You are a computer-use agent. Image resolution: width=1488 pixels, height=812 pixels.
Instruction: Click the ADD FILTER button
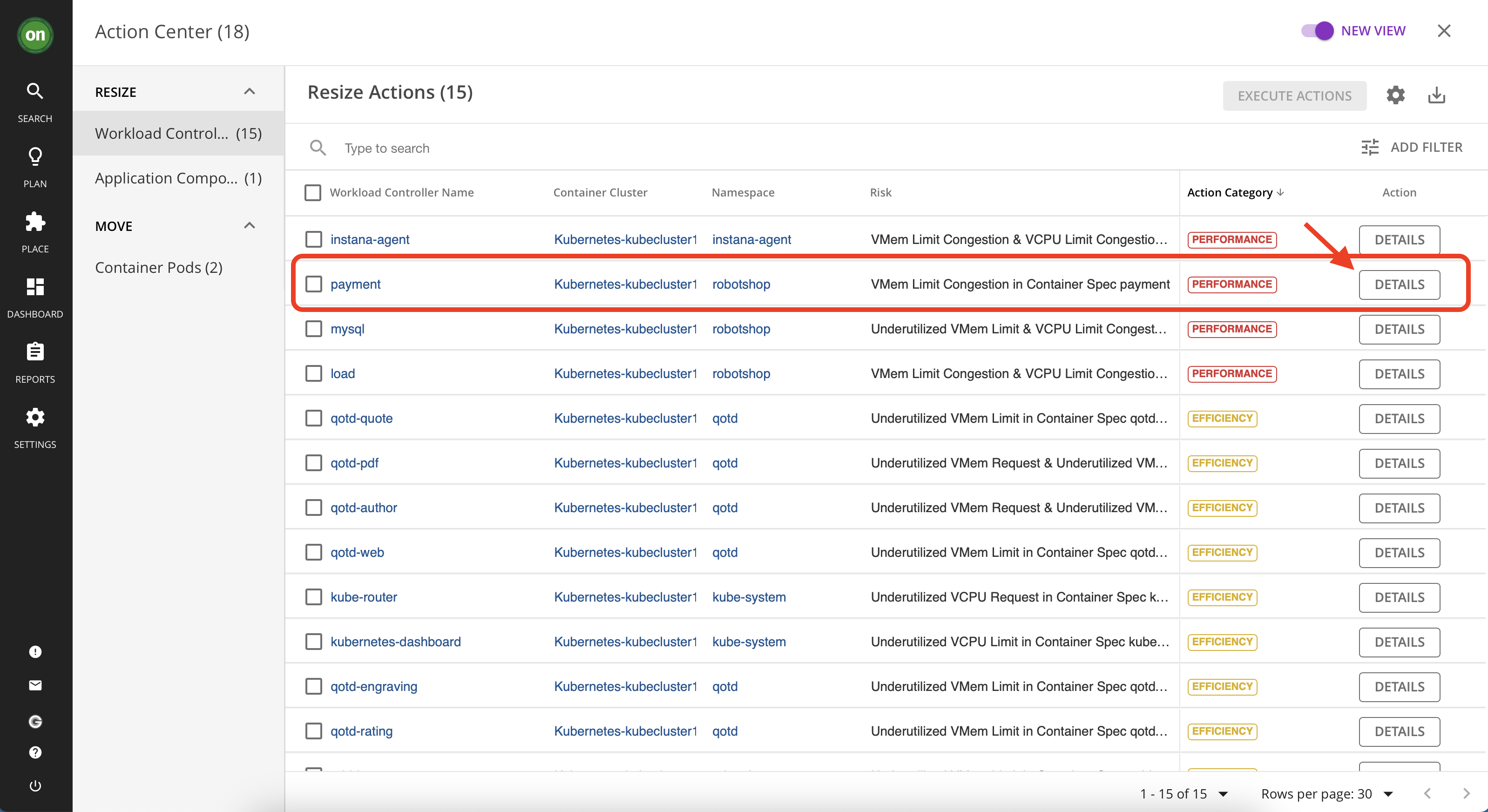coord(1412,147)
